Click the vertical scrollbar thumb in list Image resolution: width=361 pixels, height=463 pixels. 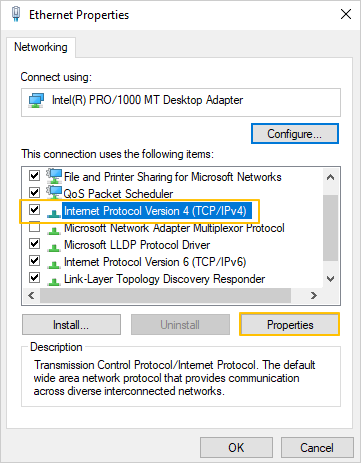tap(330, 228)
